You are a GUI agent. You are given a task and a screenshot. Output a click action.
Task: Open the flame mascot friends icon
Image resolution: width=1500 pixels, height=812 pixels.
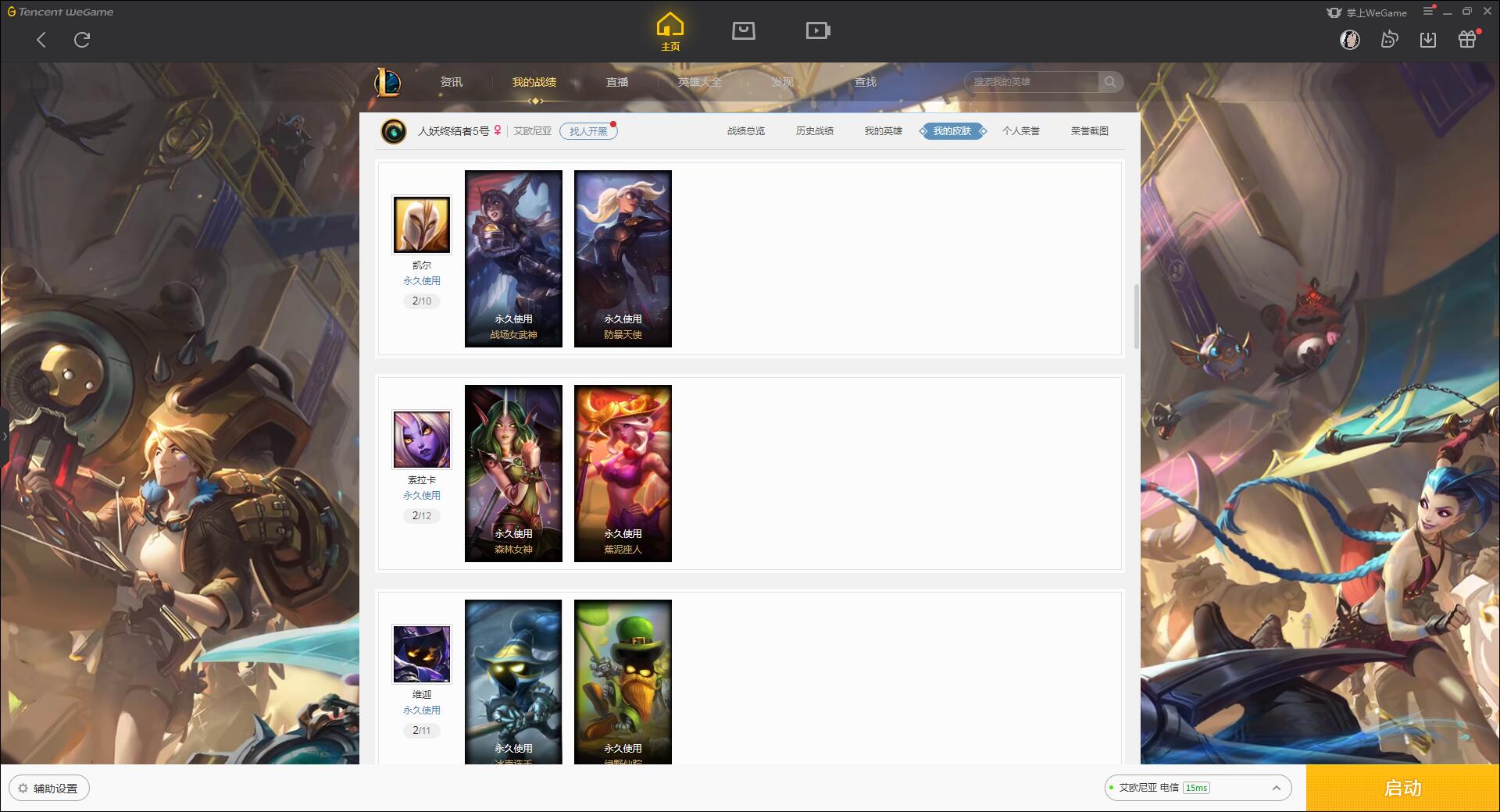[1389, 39]
